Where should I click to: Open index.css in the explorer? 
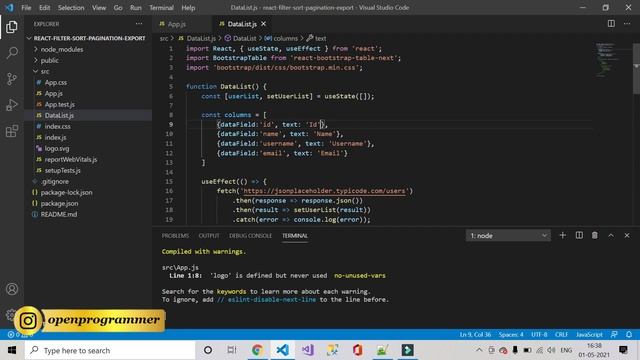coord(57,127)
